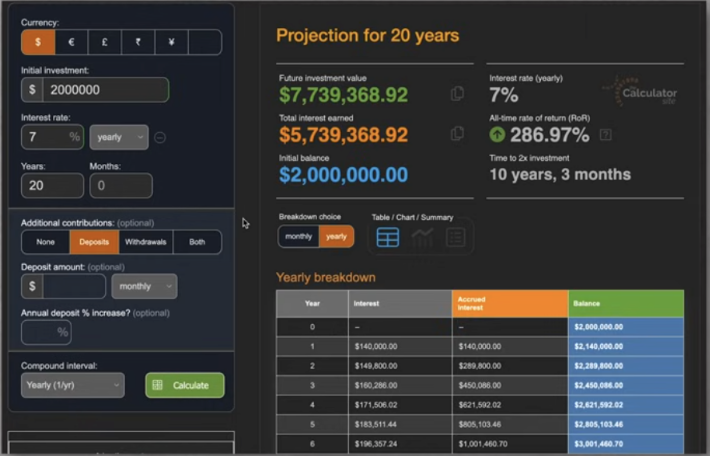Copy the future investment value
The width and height of the screenshot is (710, 456).
tap(457, 94)
